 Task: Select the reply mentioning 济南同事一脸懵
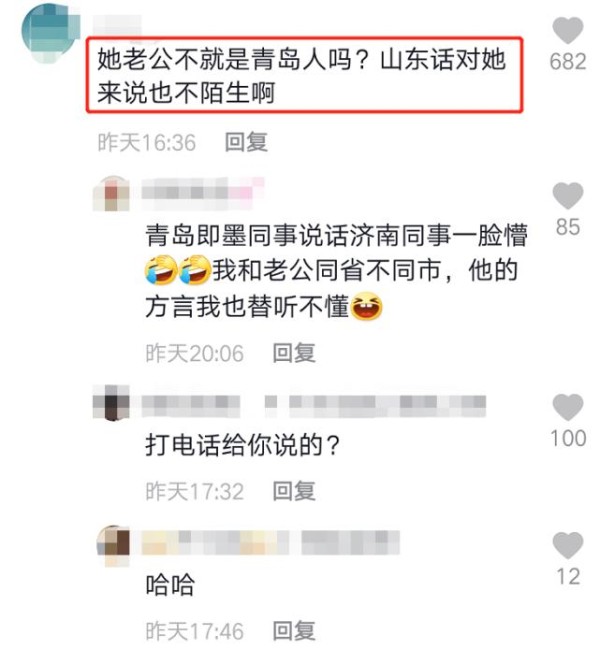336,271
